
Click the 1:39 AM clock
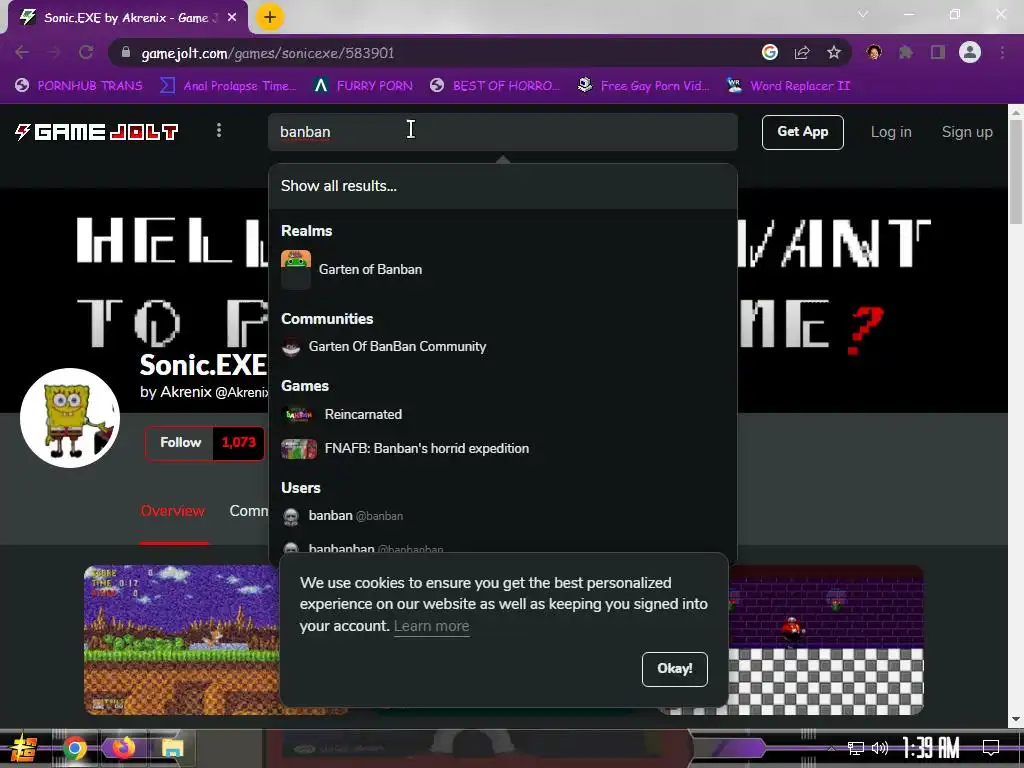(931, 748)
